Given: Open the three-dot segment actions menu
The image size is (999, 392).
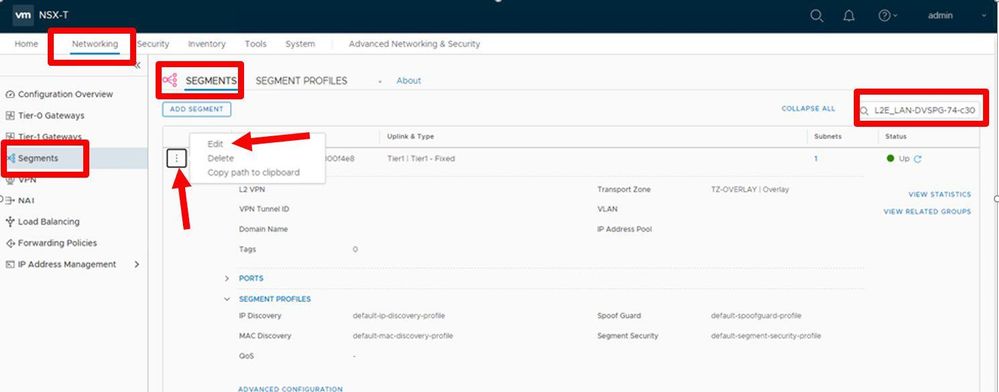Looking at the screenshot, I should (x=176, y=158).
